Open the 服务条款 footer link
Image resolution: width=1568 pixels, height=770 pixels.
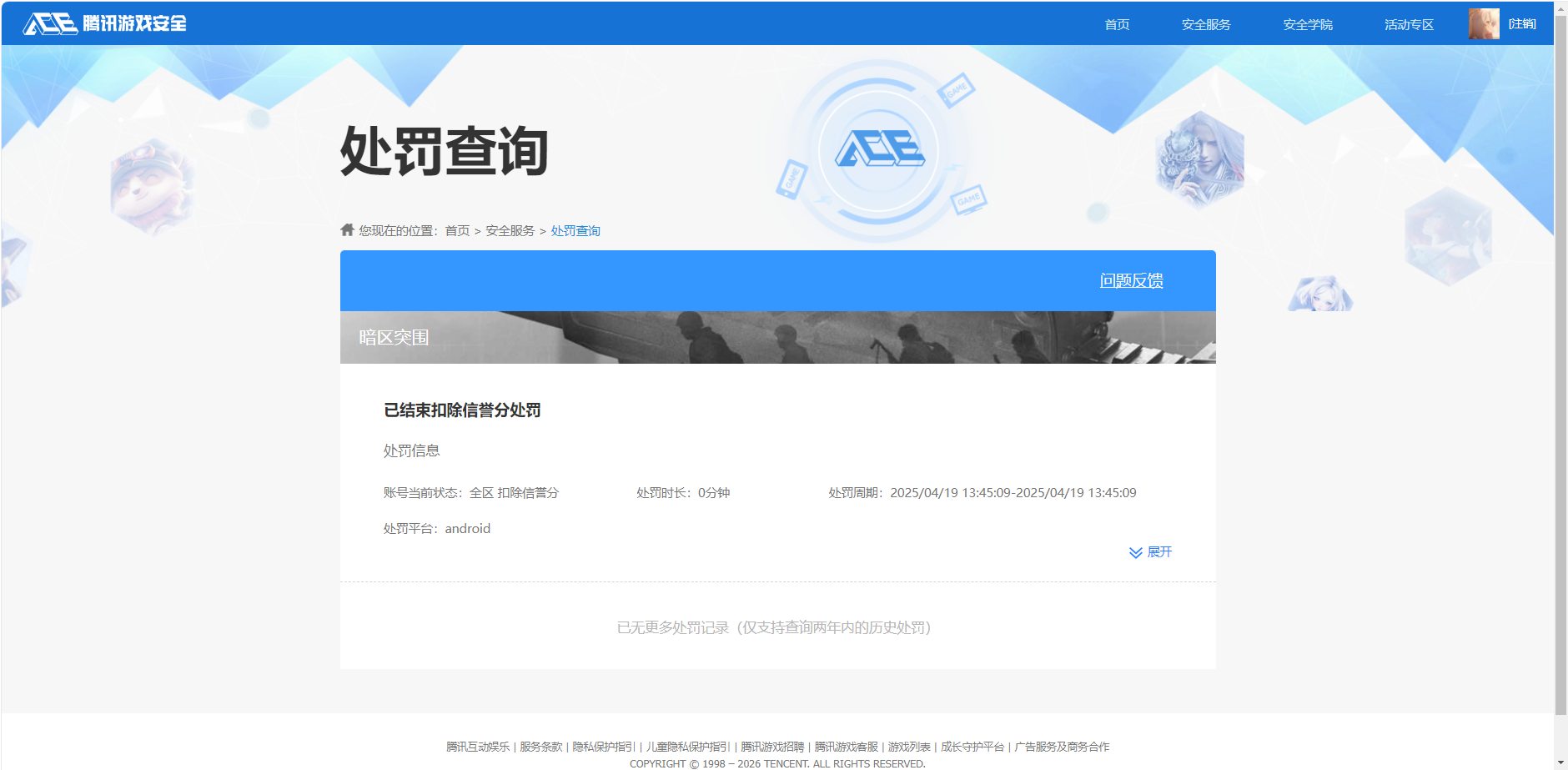pos(540,747)
